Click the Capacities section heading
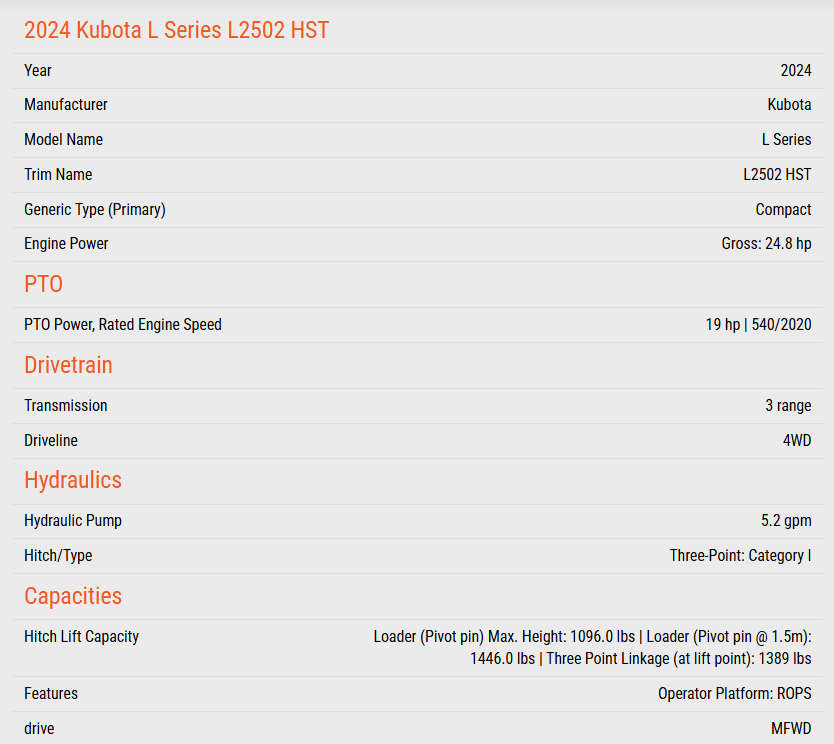Screen dimensions: 834x744 tap(73, 596)
